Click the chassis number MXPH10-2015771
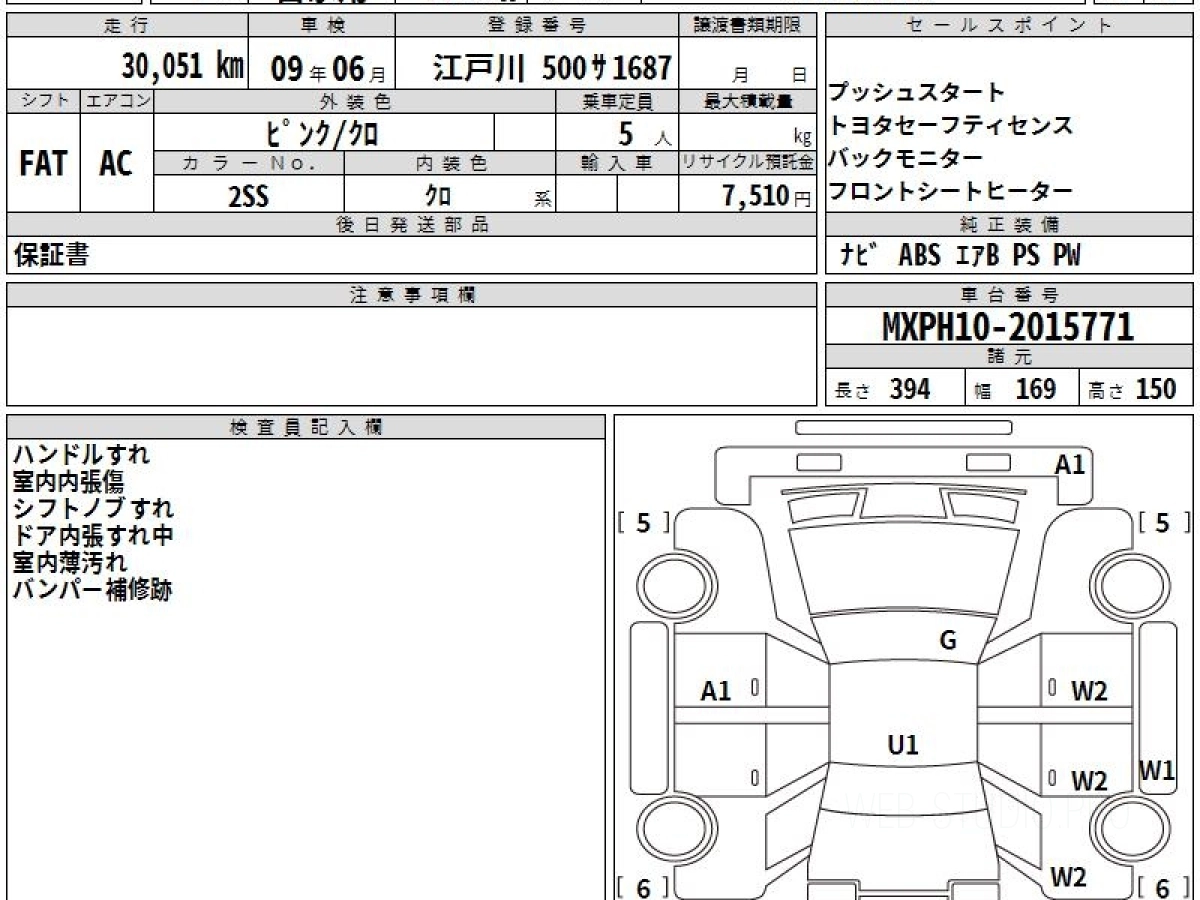This screenshot has height=900, width=1200. click(1008, 327)
